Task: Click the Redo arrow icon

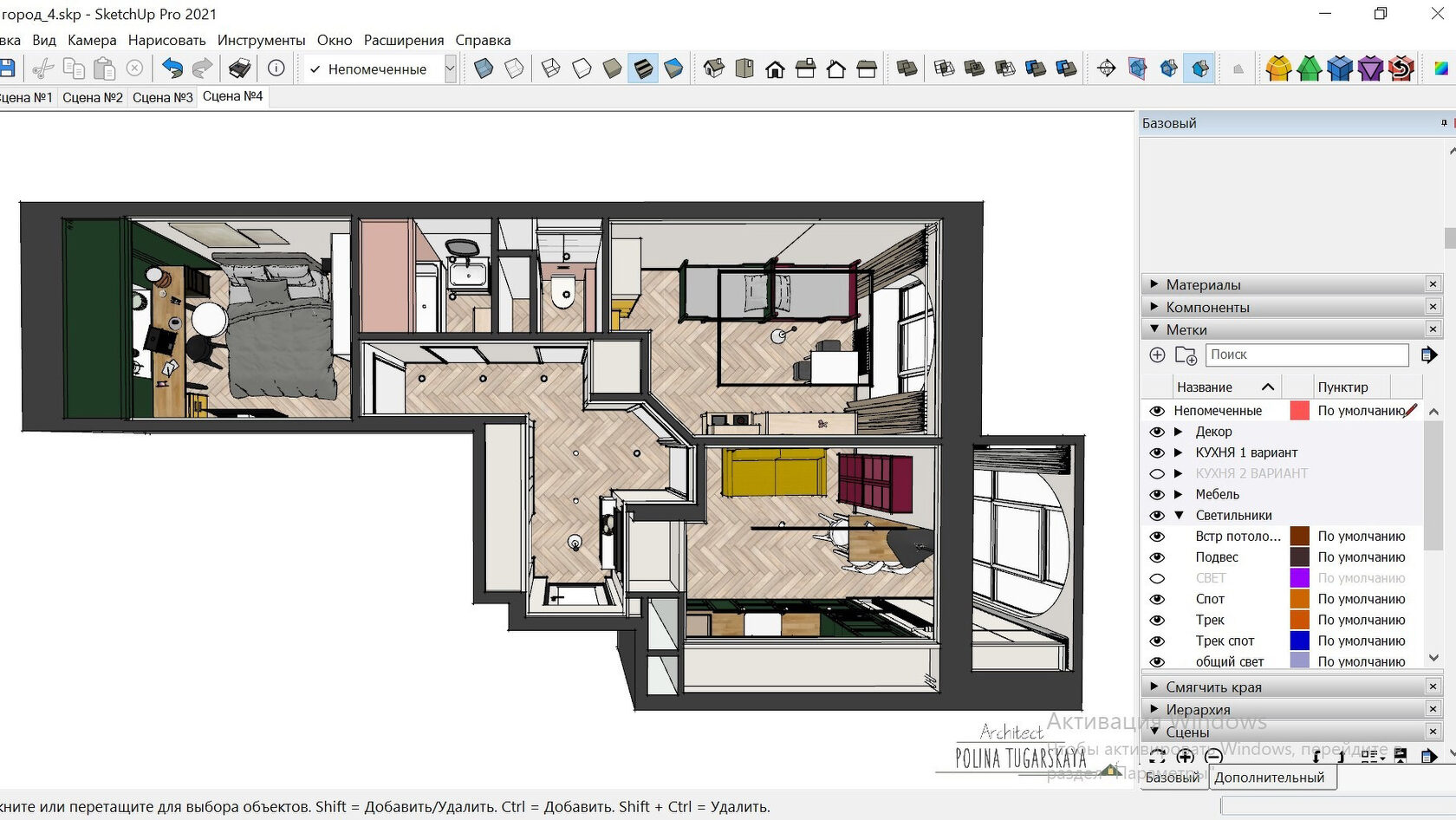Action: click(x=202, y=68)
